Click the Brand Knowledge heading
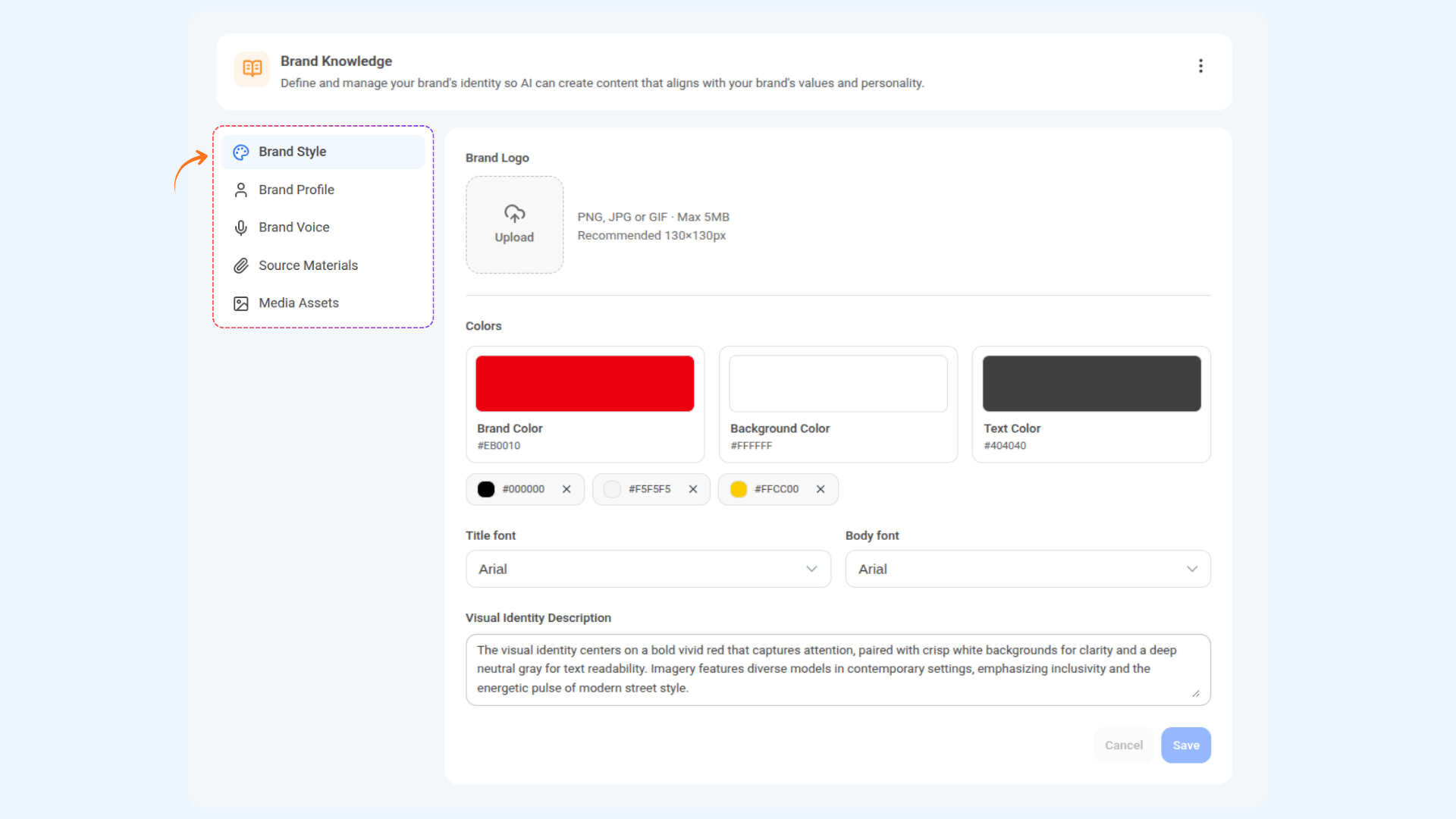 tap(336, 61)
